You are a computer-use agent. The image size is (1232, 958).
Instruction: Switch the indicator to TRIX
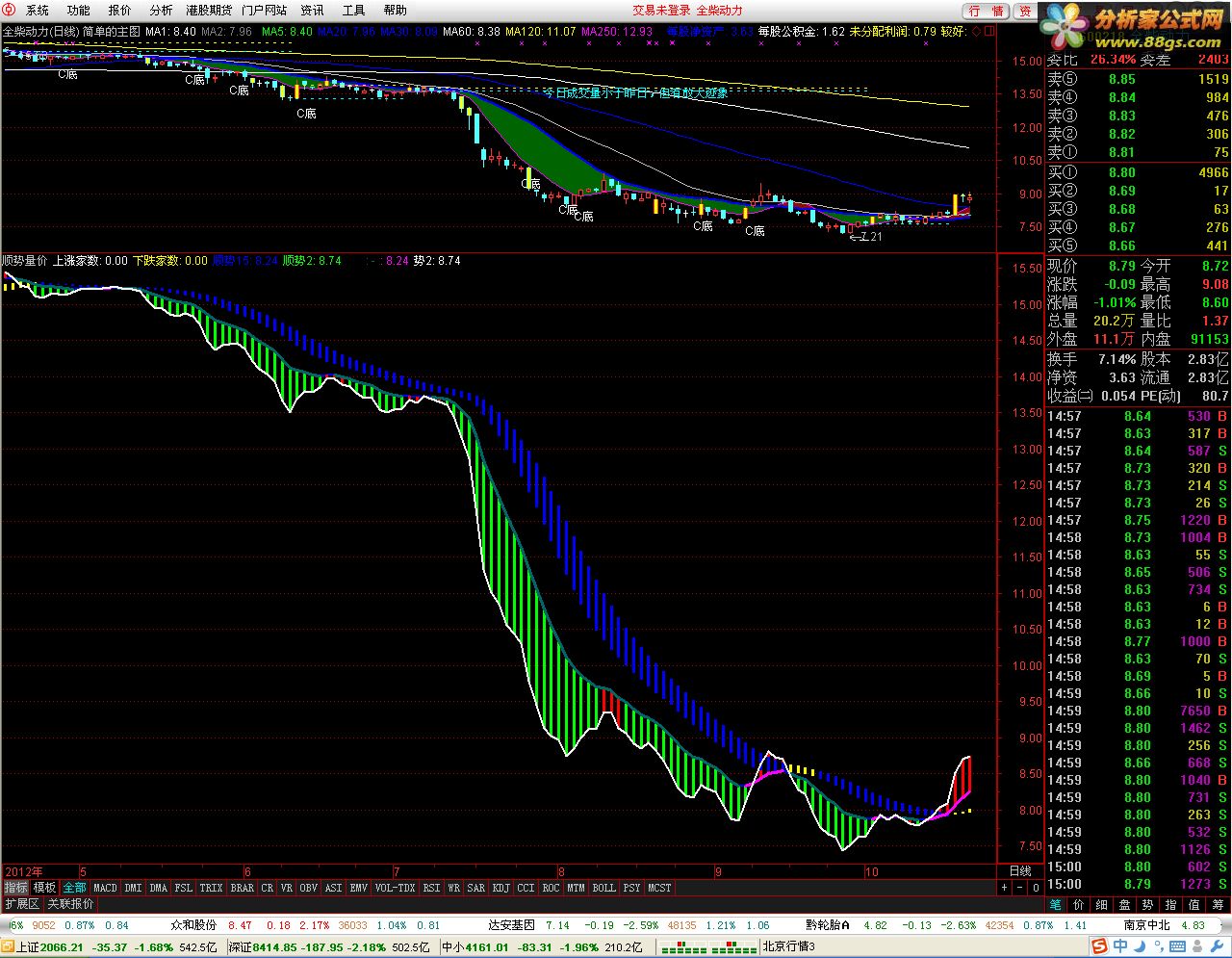[x=212, y=888]
